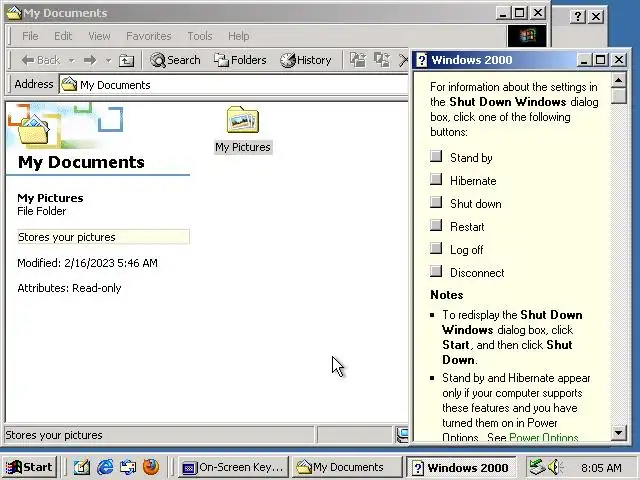Launch the Show Desktop quick launch icon
640x480 pixels.
click(82, 467)
